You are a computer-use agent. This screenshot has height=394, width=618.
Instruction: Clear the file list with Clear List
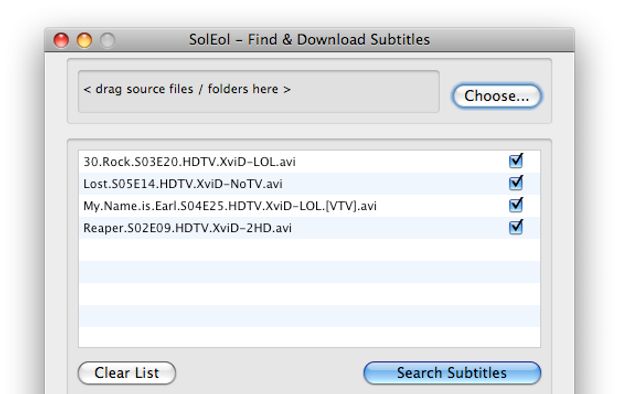coord(127,373)
